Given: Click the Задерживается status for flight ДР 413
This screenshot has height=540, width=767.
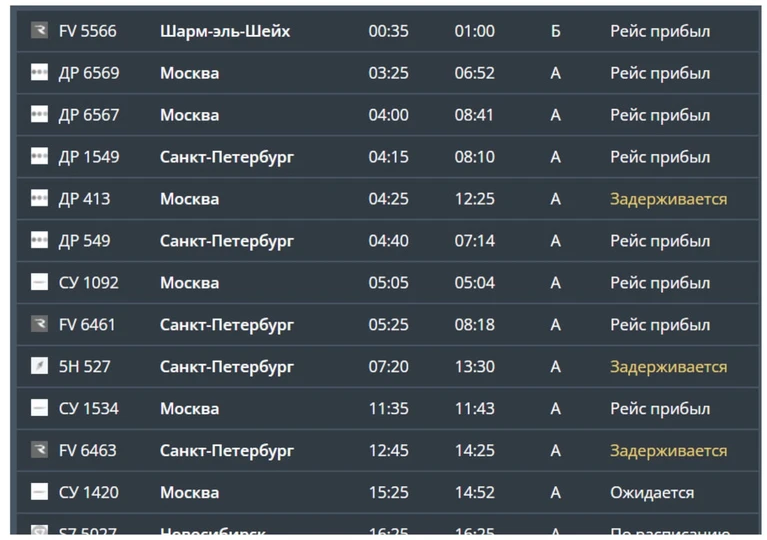Looking at the screenshot, I should click(x=668, y=199).
